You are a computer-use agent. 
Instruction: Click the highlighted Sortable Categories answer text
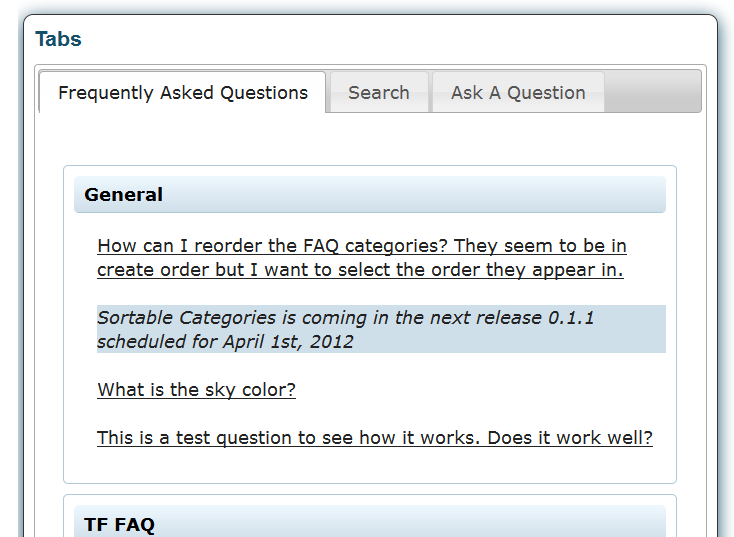tap(381, 329)
